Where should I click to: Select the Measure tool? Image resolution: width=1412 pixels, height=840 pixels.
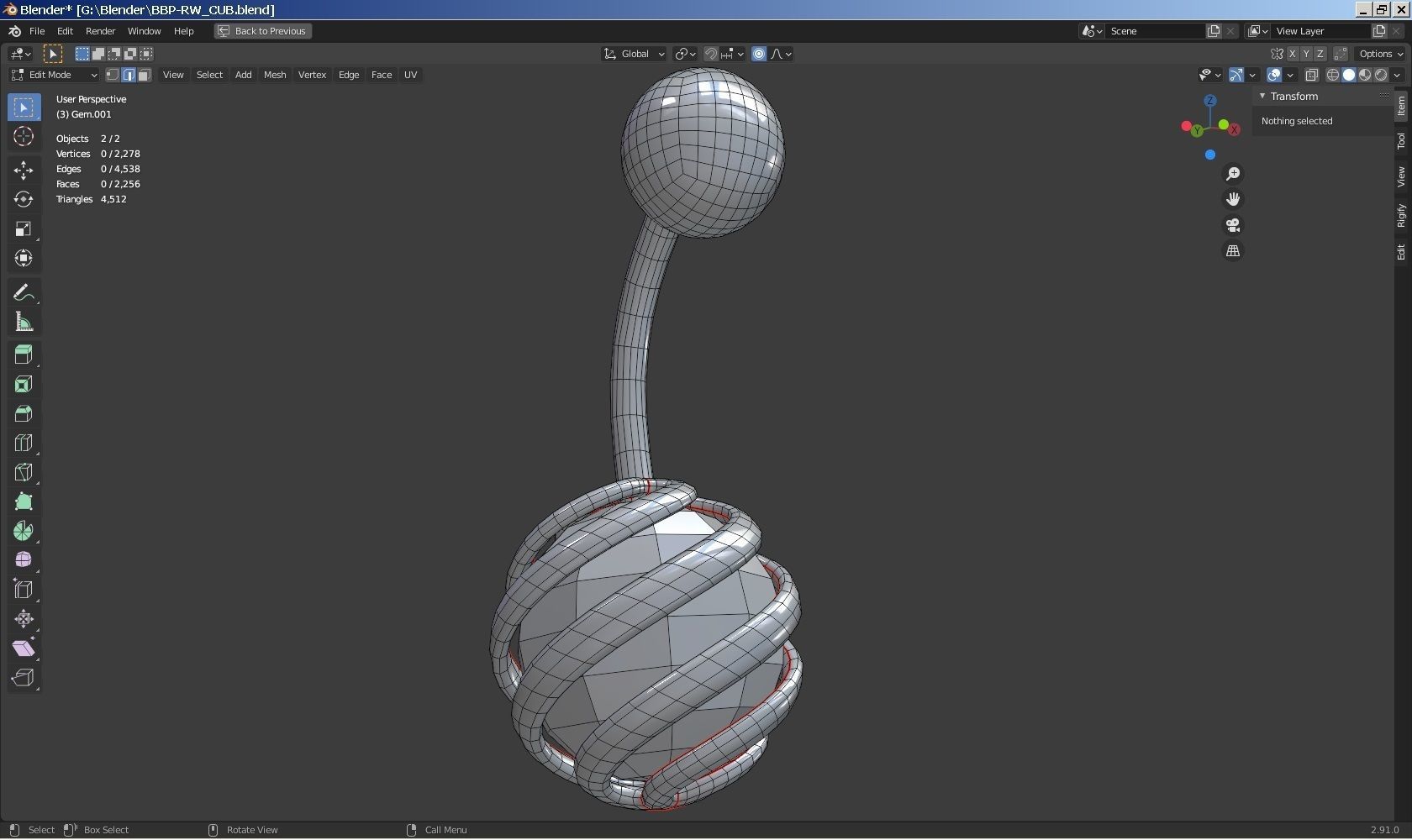(x=24, y=322)
